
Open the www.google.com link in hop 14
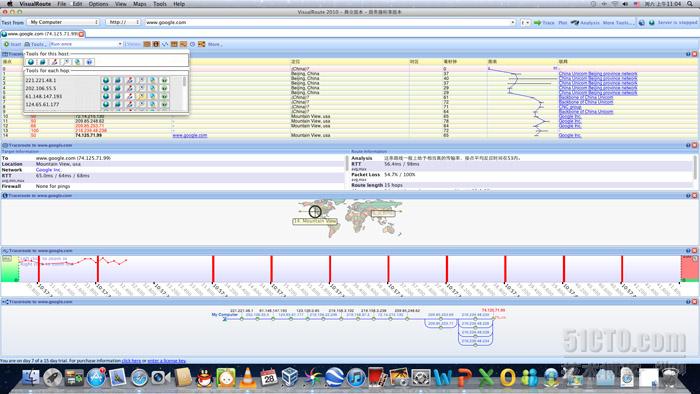pos(190,135)
